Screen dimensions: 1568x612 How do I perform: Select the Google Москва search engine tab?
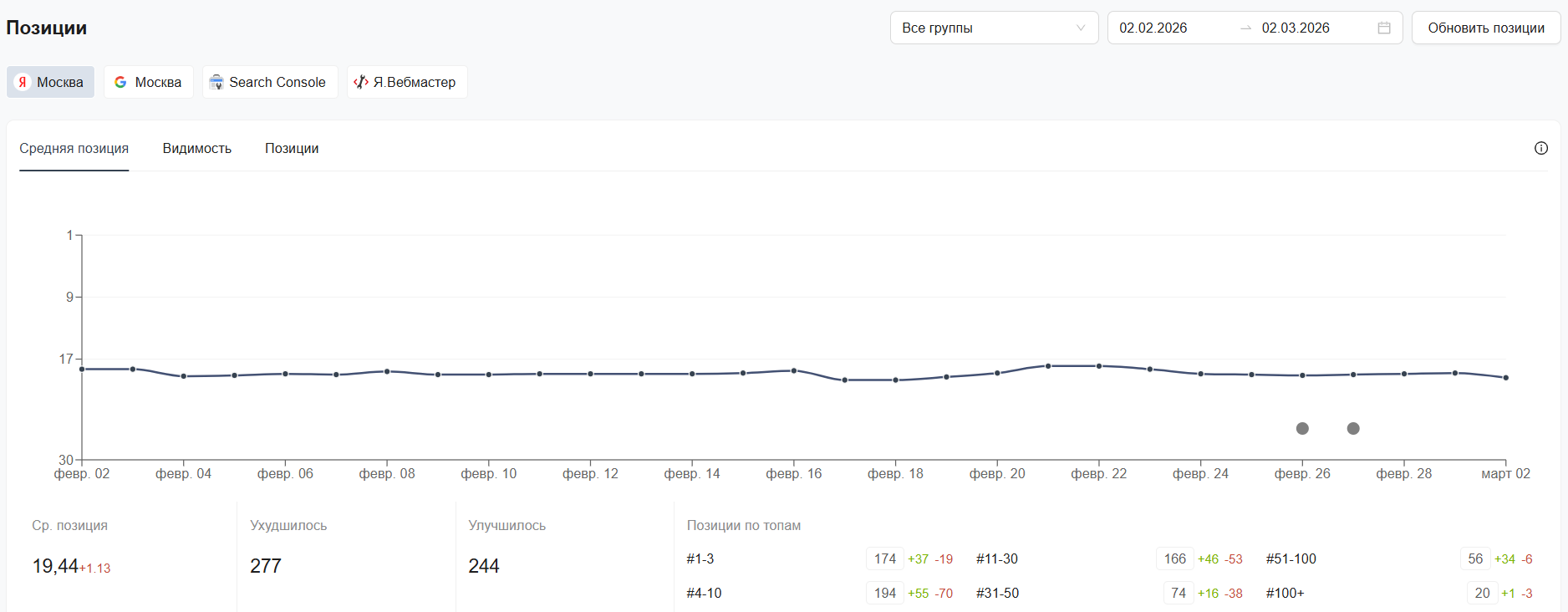[x=148, y=82]
